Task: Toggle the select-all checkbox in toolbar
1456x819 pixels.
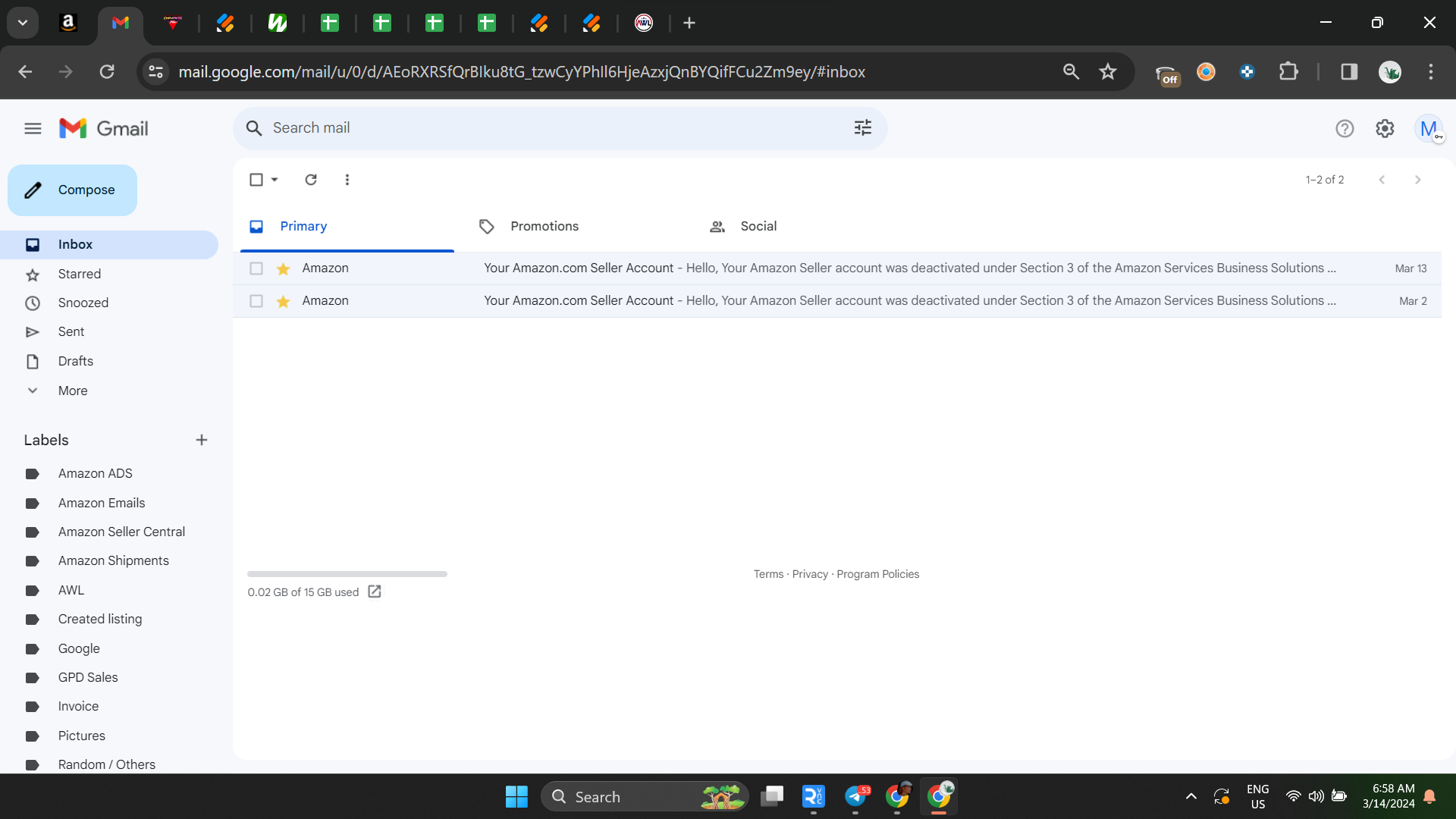Action: [x=256, y=180]
